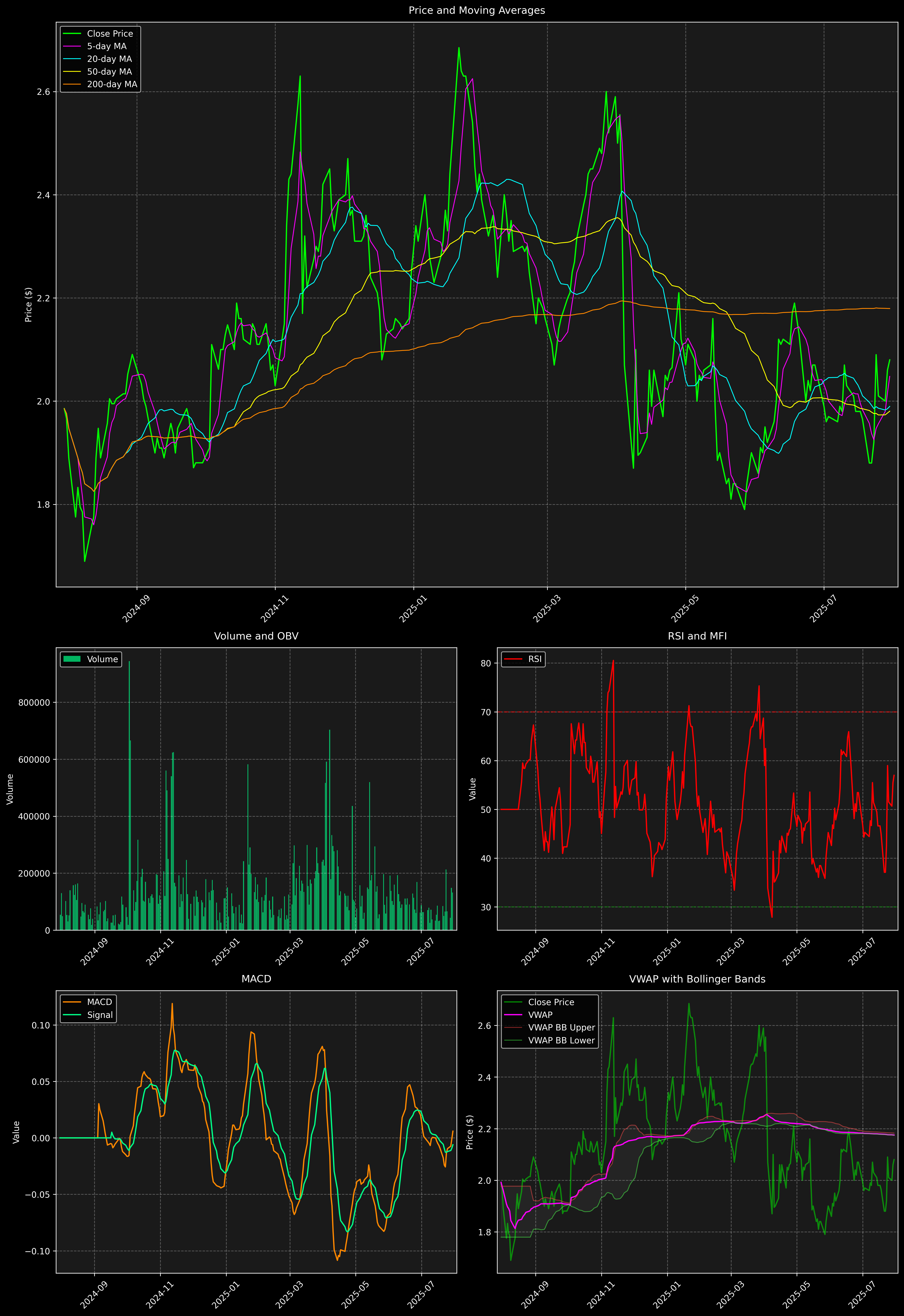
Task: Click the 200000 tick on volume chart
Action: (x=35, y=873)
